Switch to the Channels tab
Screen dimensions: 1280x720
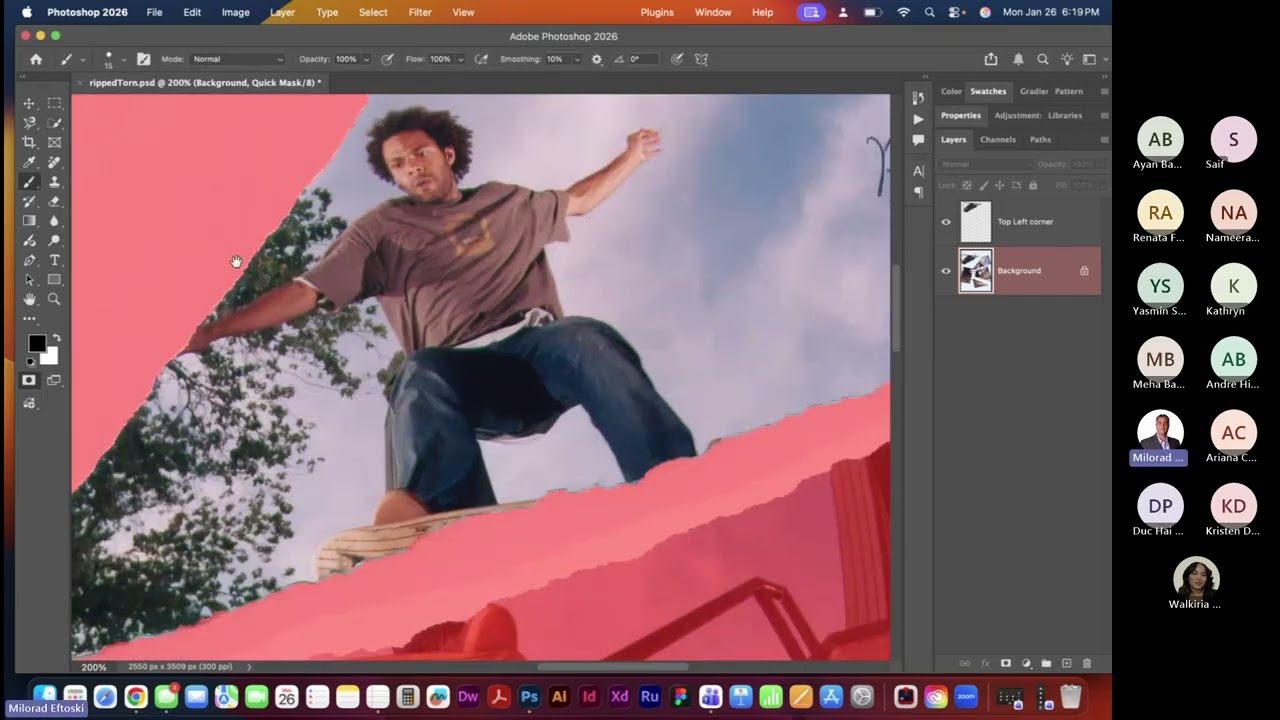[x=997, y=140]
